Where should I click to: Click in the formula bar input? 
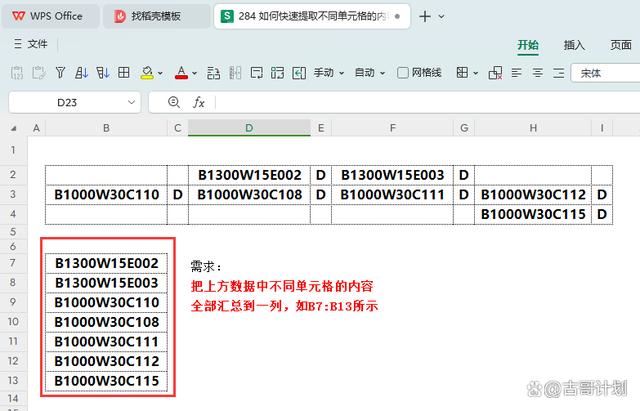427,102
